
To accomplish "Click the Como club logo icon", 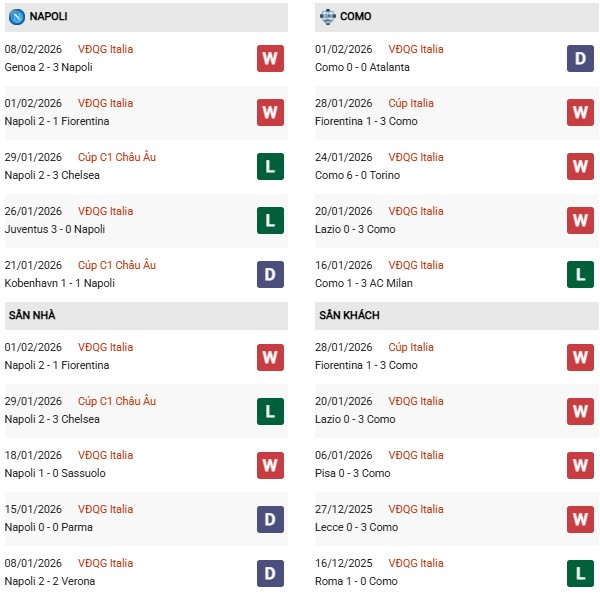I will (328, 16).
